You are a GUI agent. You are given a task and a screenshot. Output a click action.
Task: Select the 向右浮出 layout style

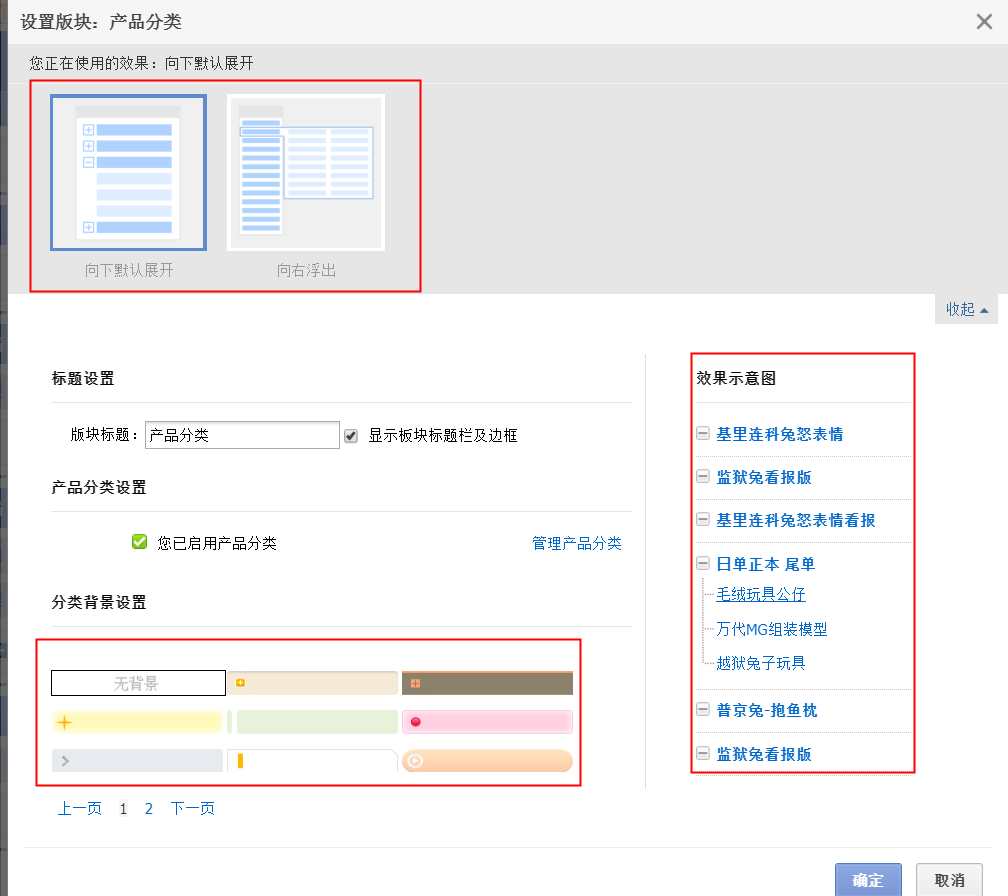305,172
